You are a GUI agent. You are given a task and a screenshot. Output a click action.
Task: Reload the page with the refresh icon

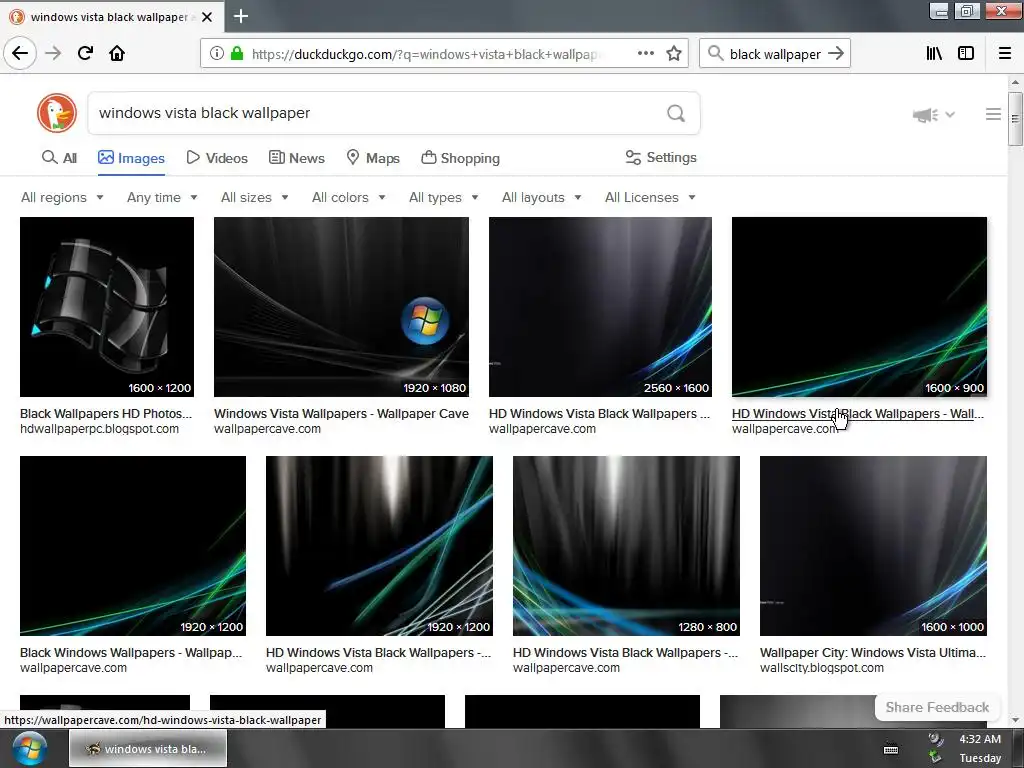pyautogui.click(x=85, y=53)
